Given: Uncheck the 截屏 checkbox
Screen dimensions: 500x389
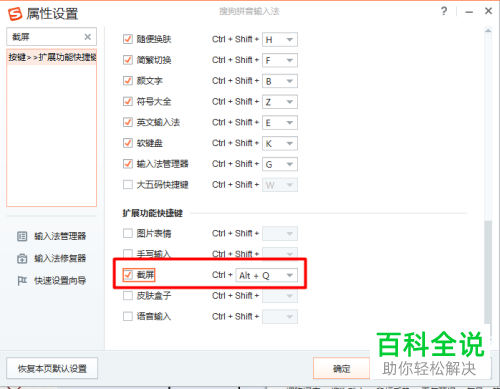Looking at the screenshot, I should (128, 275).
